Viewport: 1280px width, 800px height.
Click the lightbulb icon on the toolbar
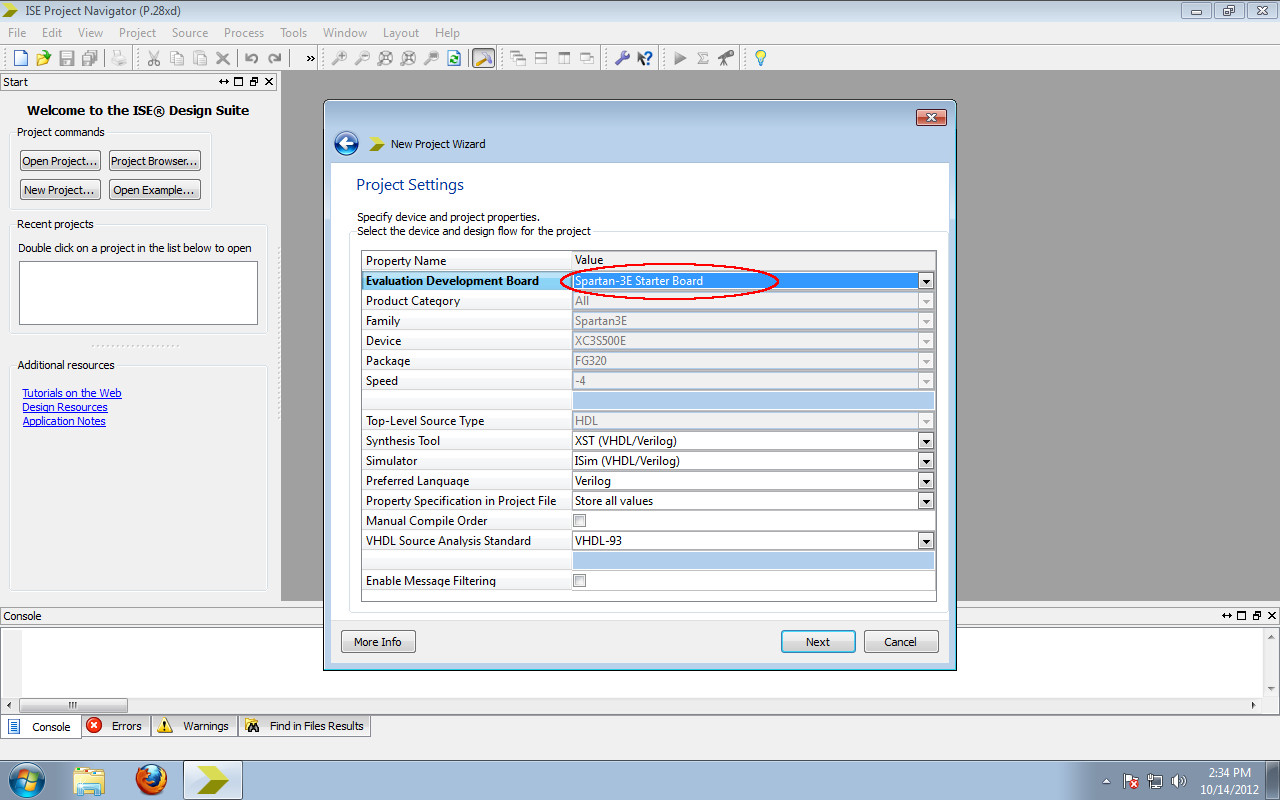pyautogui.click(x=759, y=57)
